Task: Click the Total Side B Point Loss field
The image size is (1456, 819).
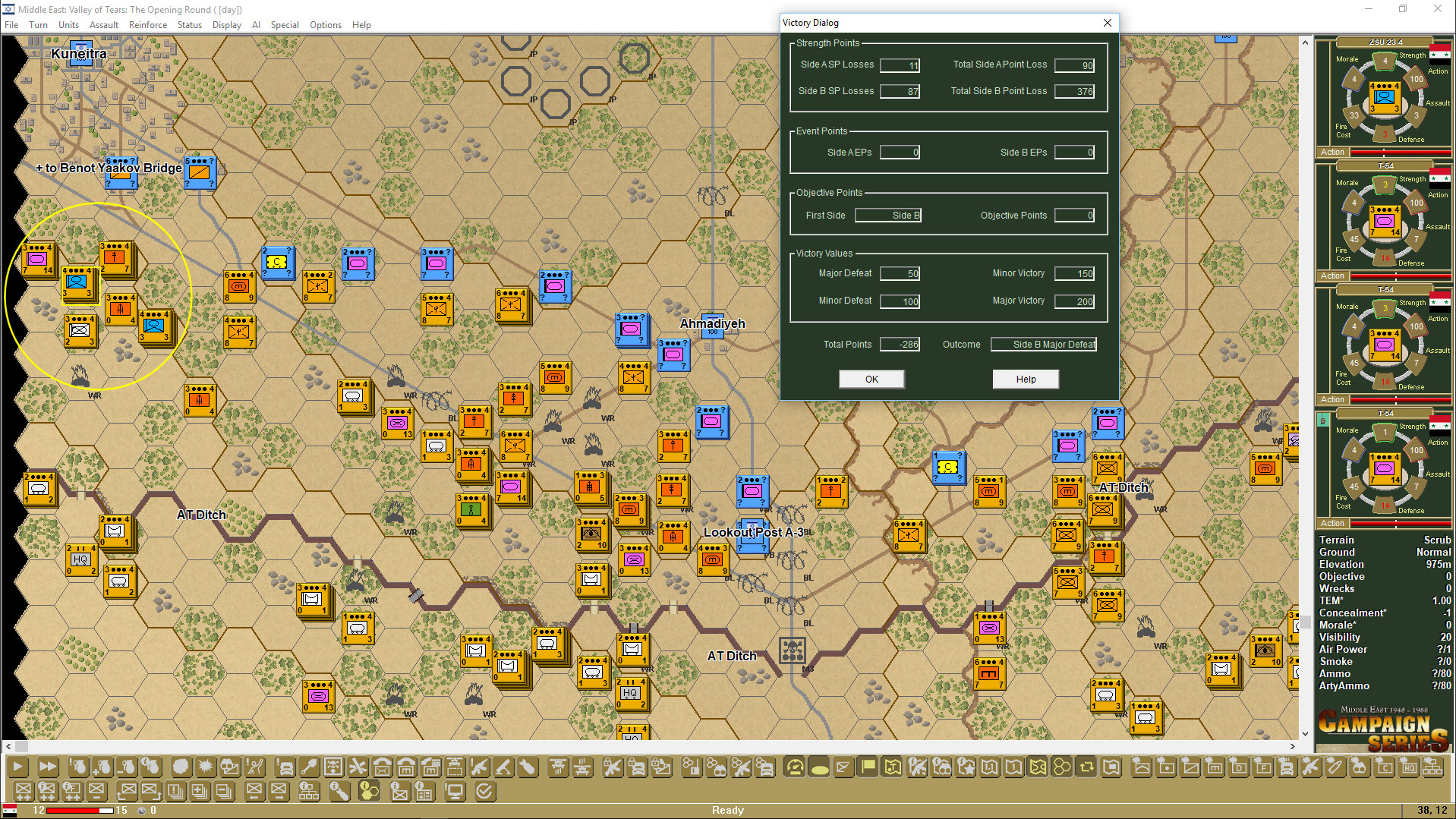Action: [x=1074, y=91]
